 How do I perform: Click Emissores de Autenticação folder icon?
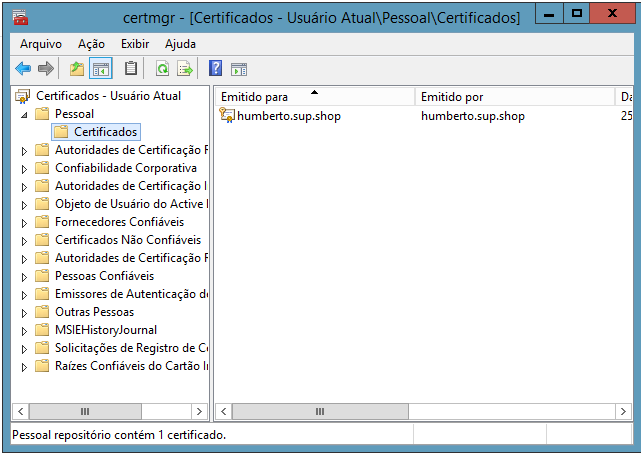click(42, 293)
